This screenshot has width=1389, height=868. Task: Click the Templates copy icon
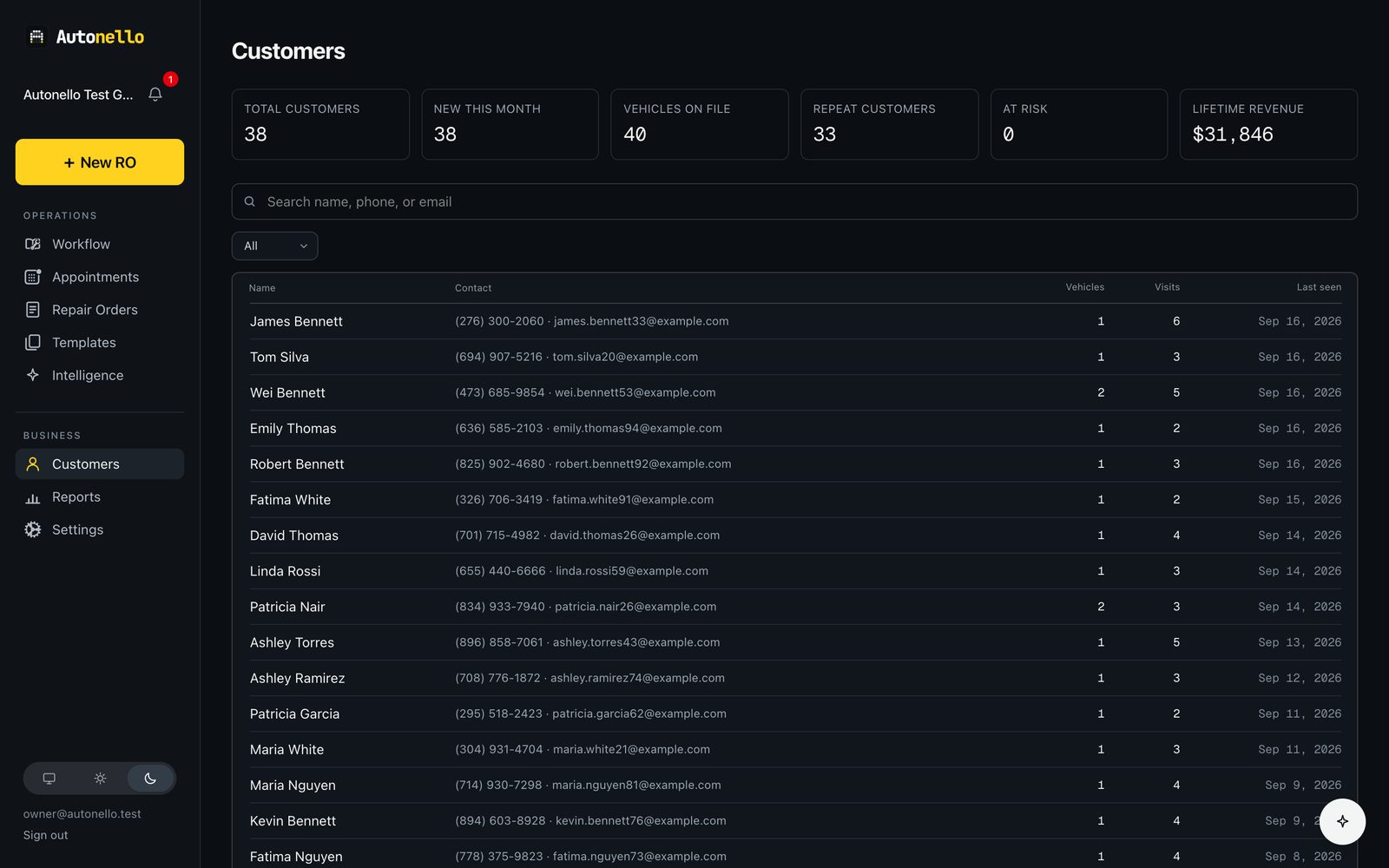click(33, 343)
